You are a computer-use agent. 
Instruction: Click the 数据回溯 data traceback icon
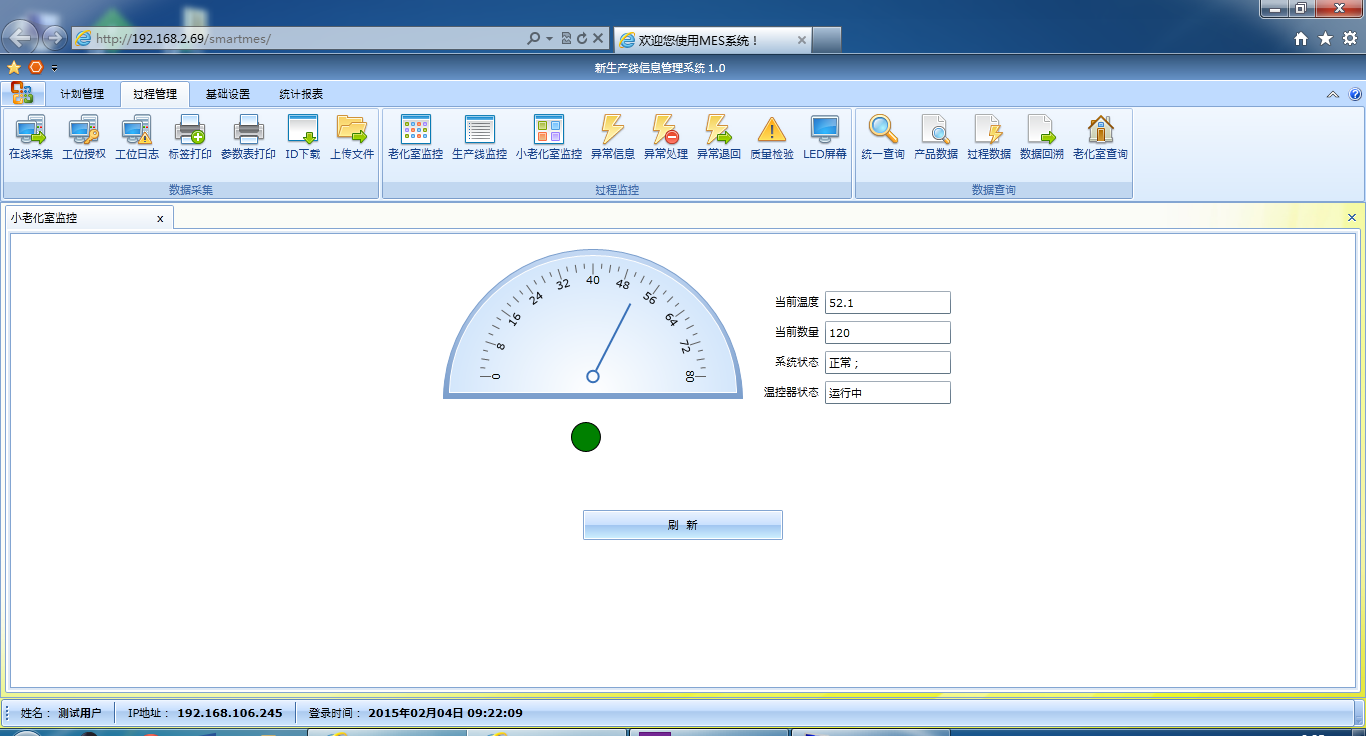pos(1041,138)
